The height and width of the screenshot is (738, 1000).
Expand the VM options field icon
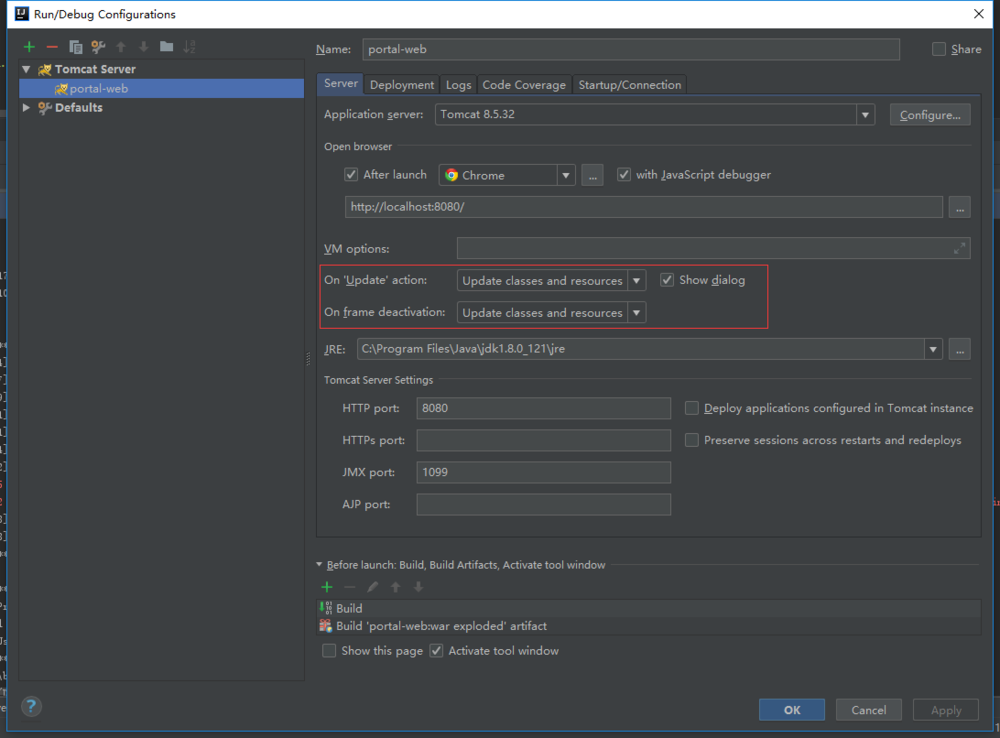click(960, 249)
